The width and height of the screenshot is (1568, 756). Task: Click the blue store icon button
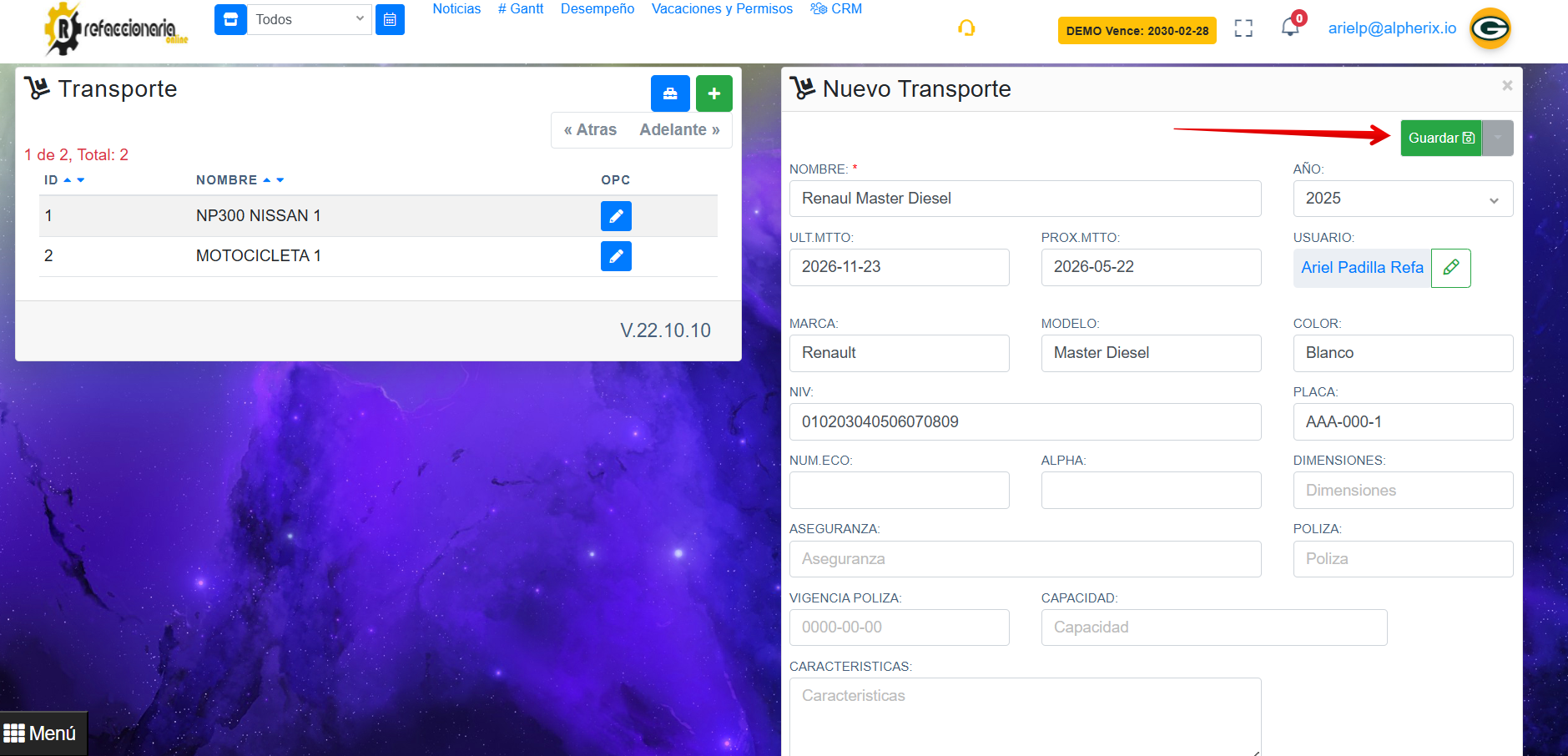230,19
